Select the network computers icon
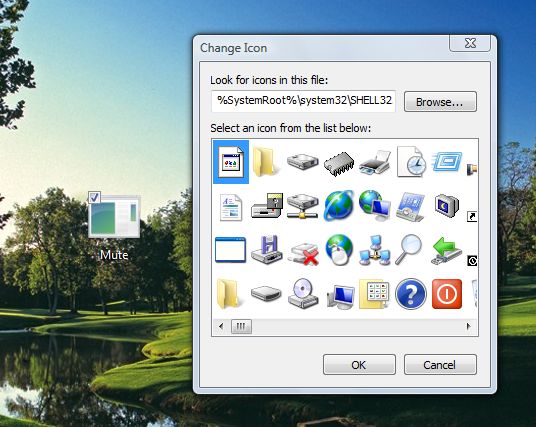 375,250
